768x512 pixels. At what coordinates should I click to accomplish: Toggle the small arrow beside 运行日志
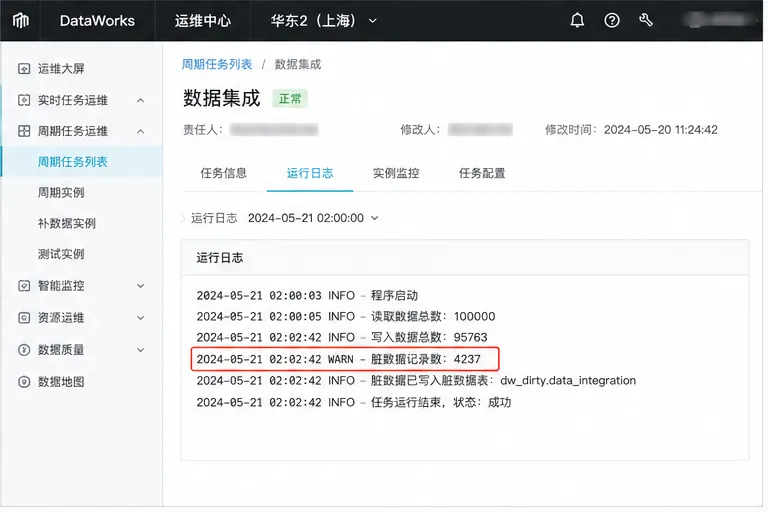183,218
